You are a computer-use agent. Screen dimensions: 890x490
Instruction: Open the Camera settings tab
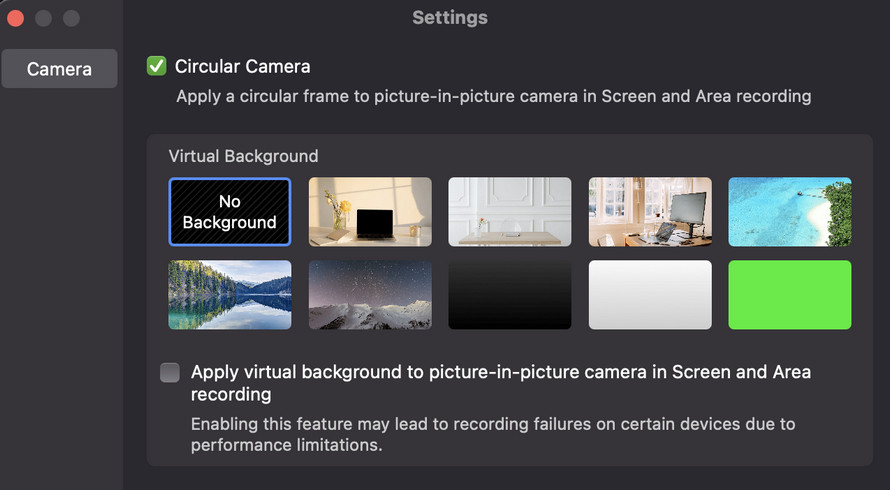point(59,69)
